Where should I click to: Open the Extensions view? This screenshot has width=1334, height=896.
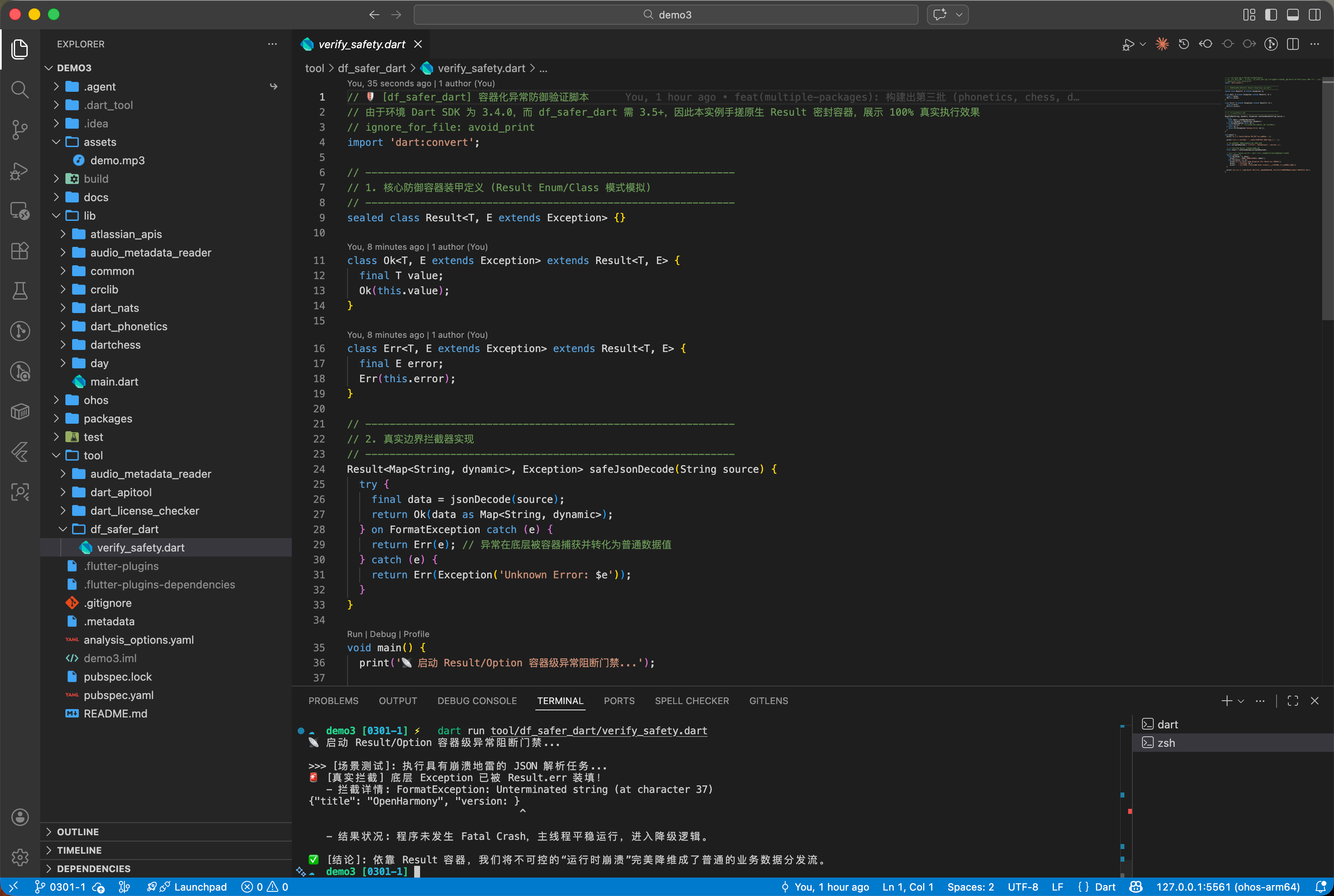[x=19, y=250]
